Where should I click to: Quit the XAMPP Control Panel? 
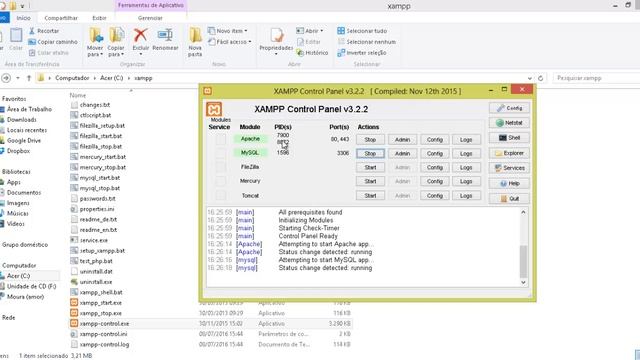[509, 199]
